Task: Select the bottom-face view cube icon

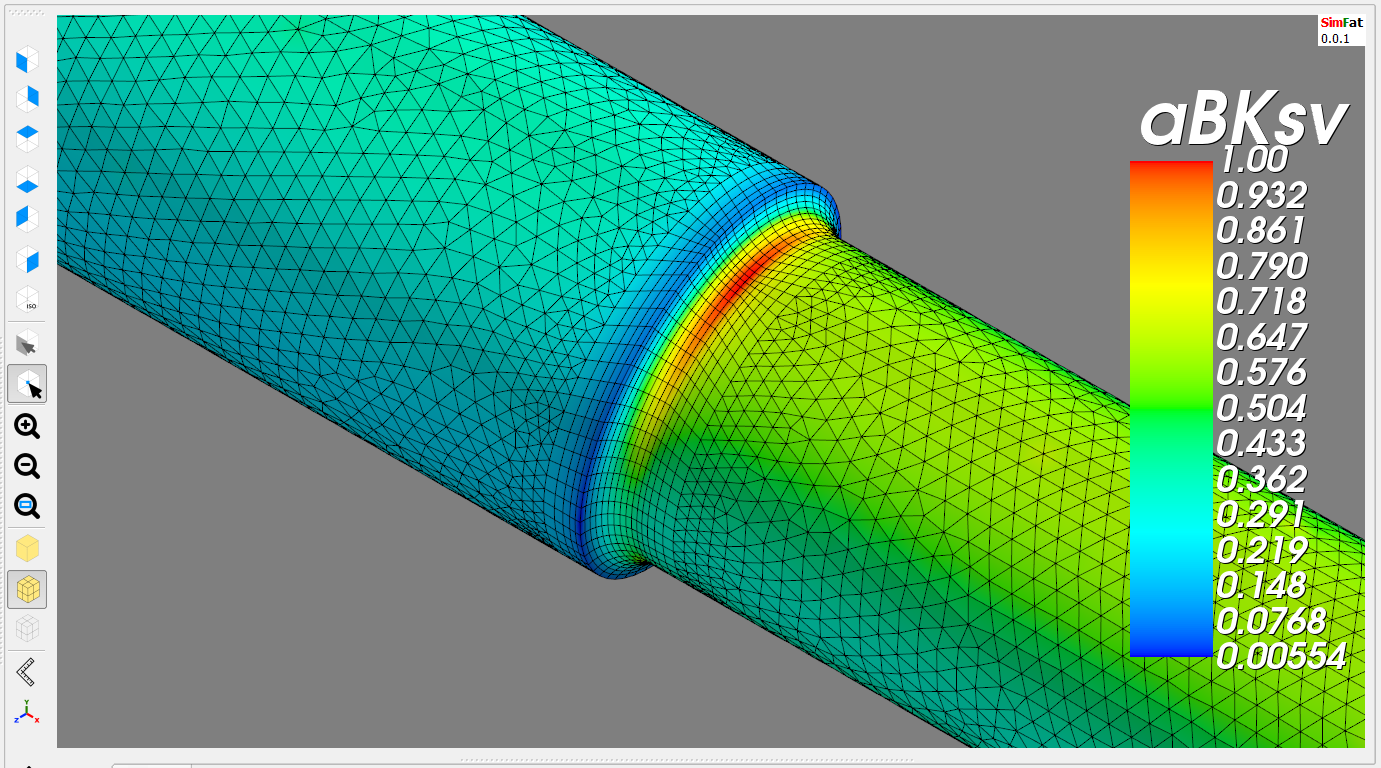Action: pyautogui.click(x=27, y=180)
